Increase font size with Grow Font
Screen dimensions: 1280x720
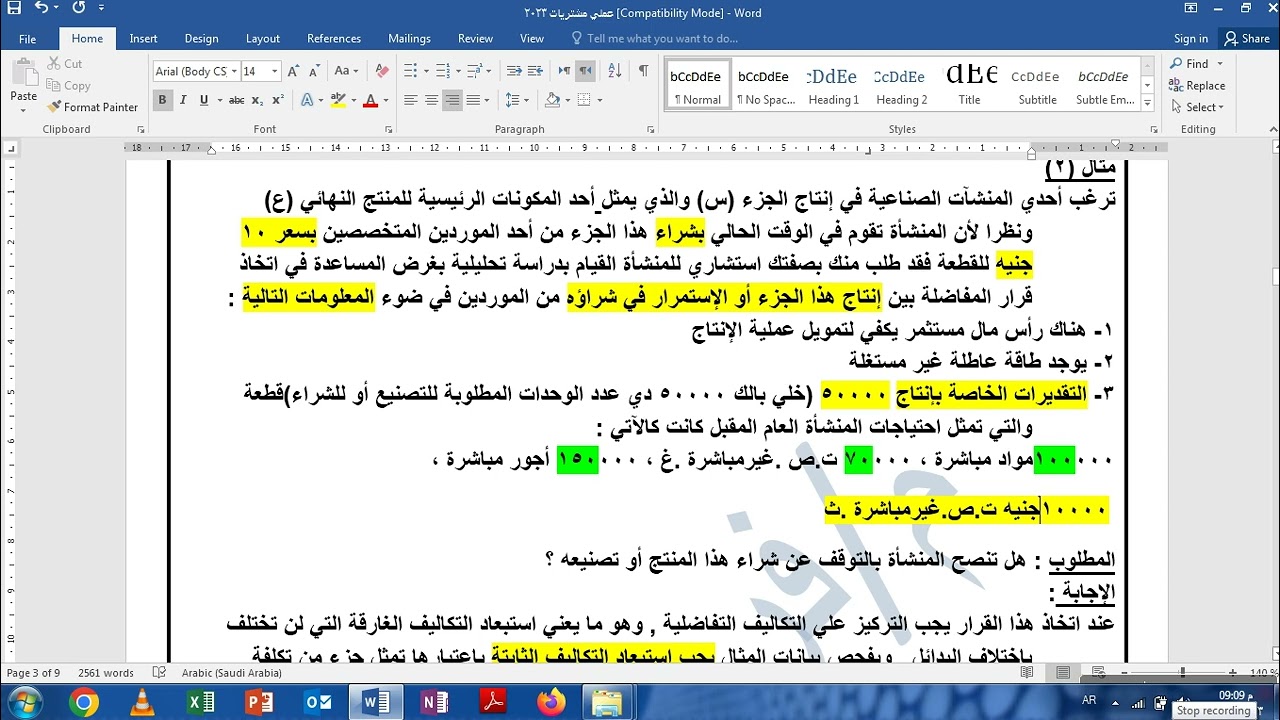coord(292,71)
